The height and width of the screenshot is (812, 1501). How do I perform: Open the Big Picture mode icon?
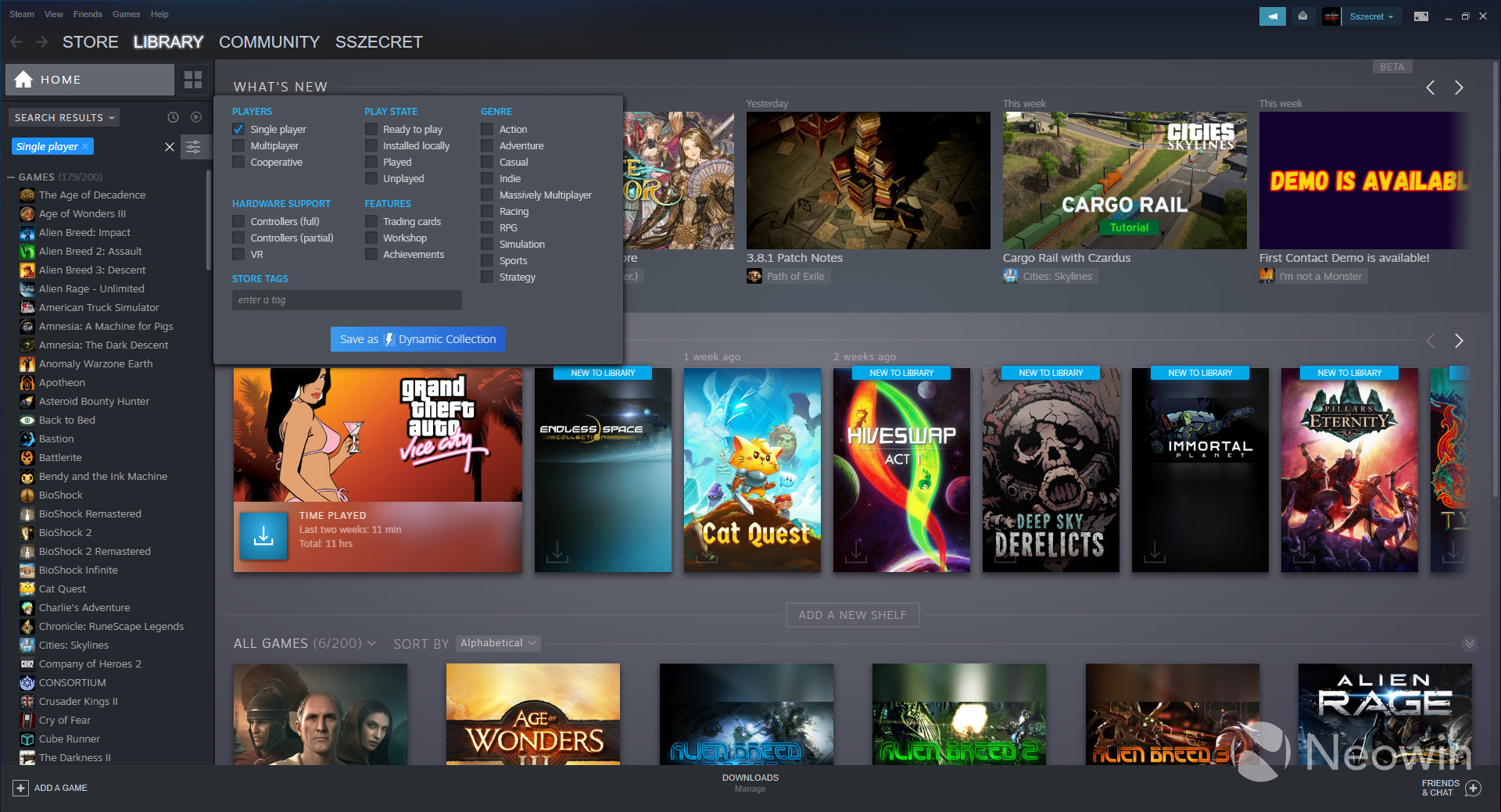pyautogui.click(x=1421, y=16)
